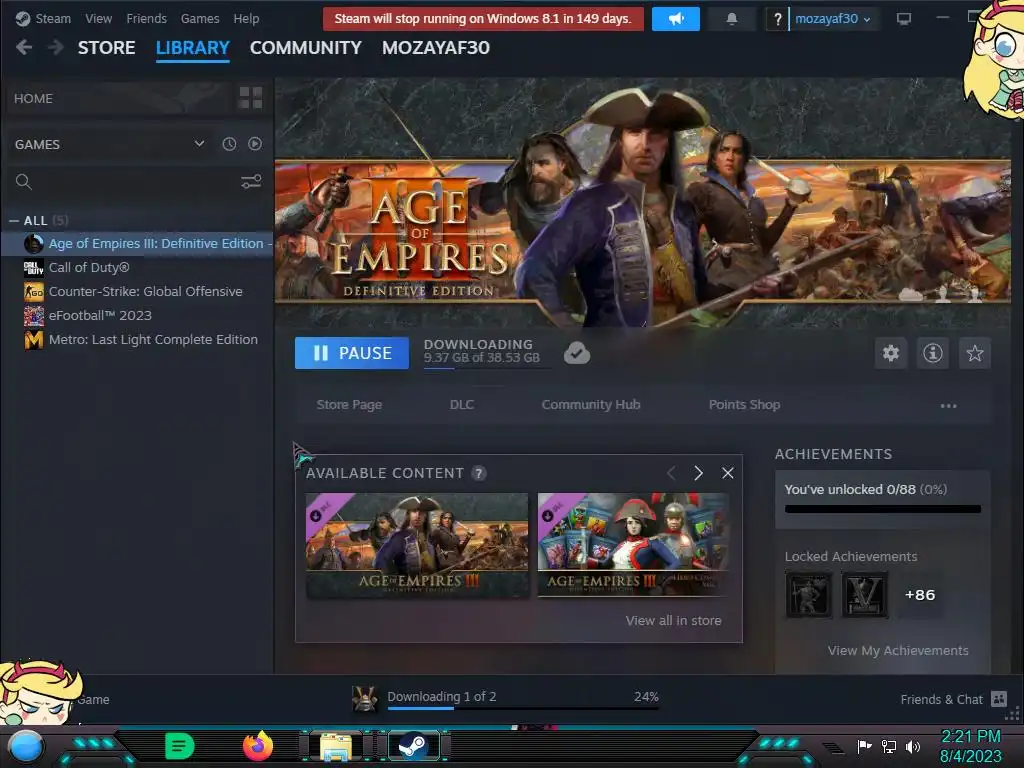Click View My Achievements
This screenshot has width=1024, height=768.
tap(898, 650)
